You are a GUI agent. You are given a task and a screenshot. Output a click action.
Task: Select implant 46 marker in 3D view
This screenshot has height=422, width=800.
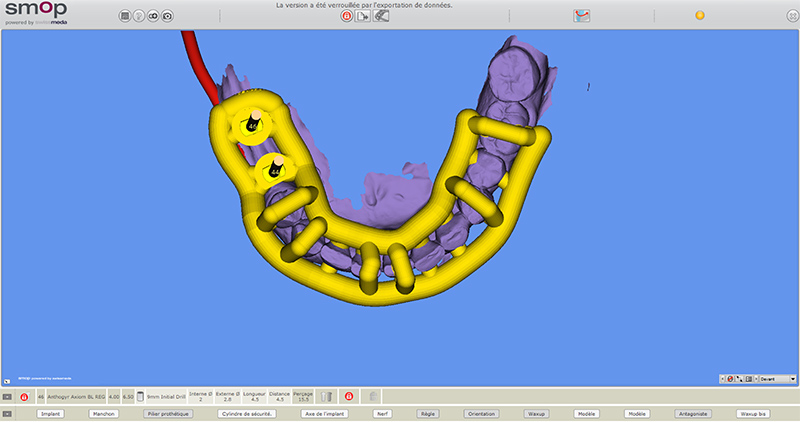251,125
